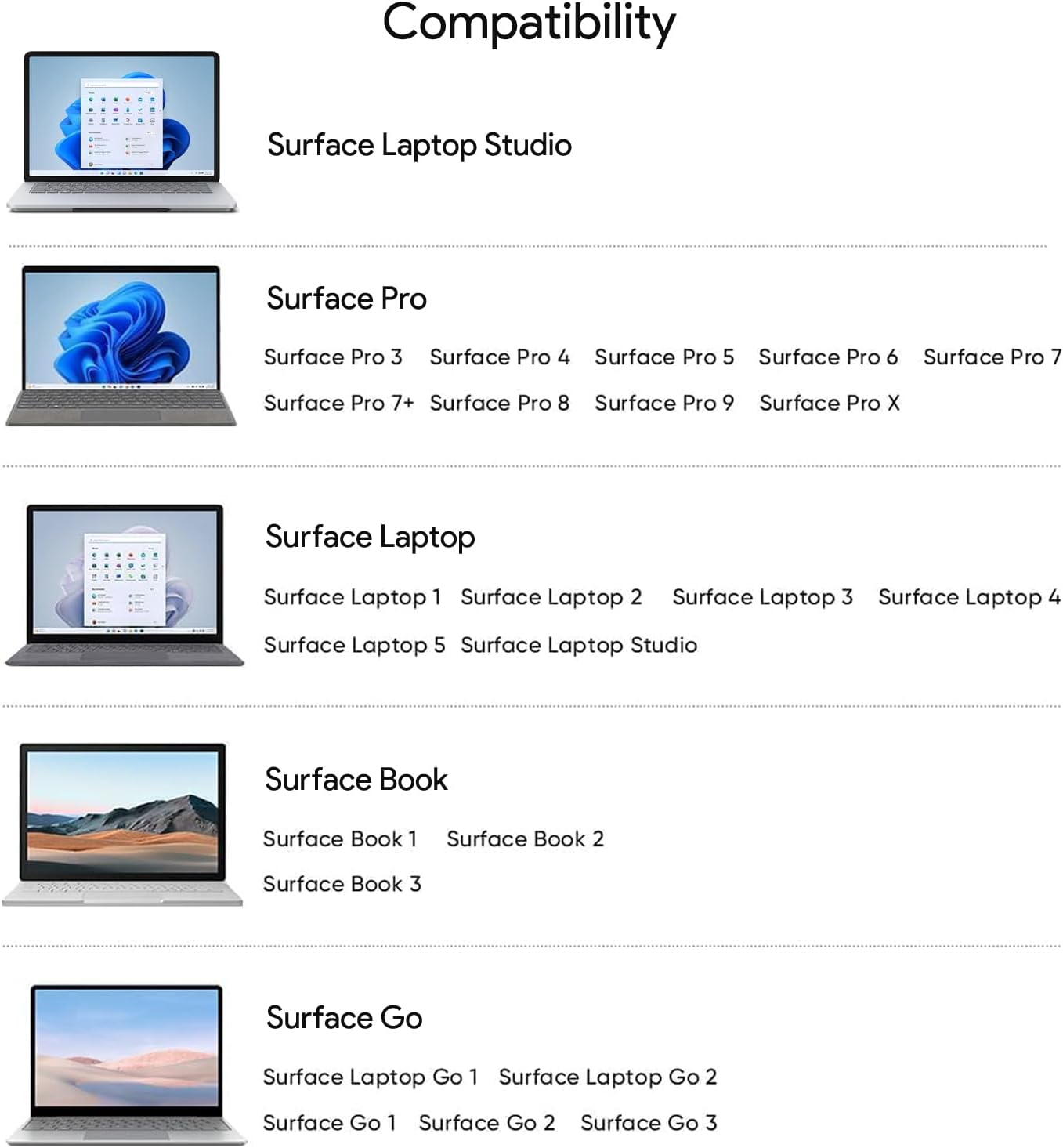
Task: Click the Surface Laptop 1 label
Action: tap(353, 598)
